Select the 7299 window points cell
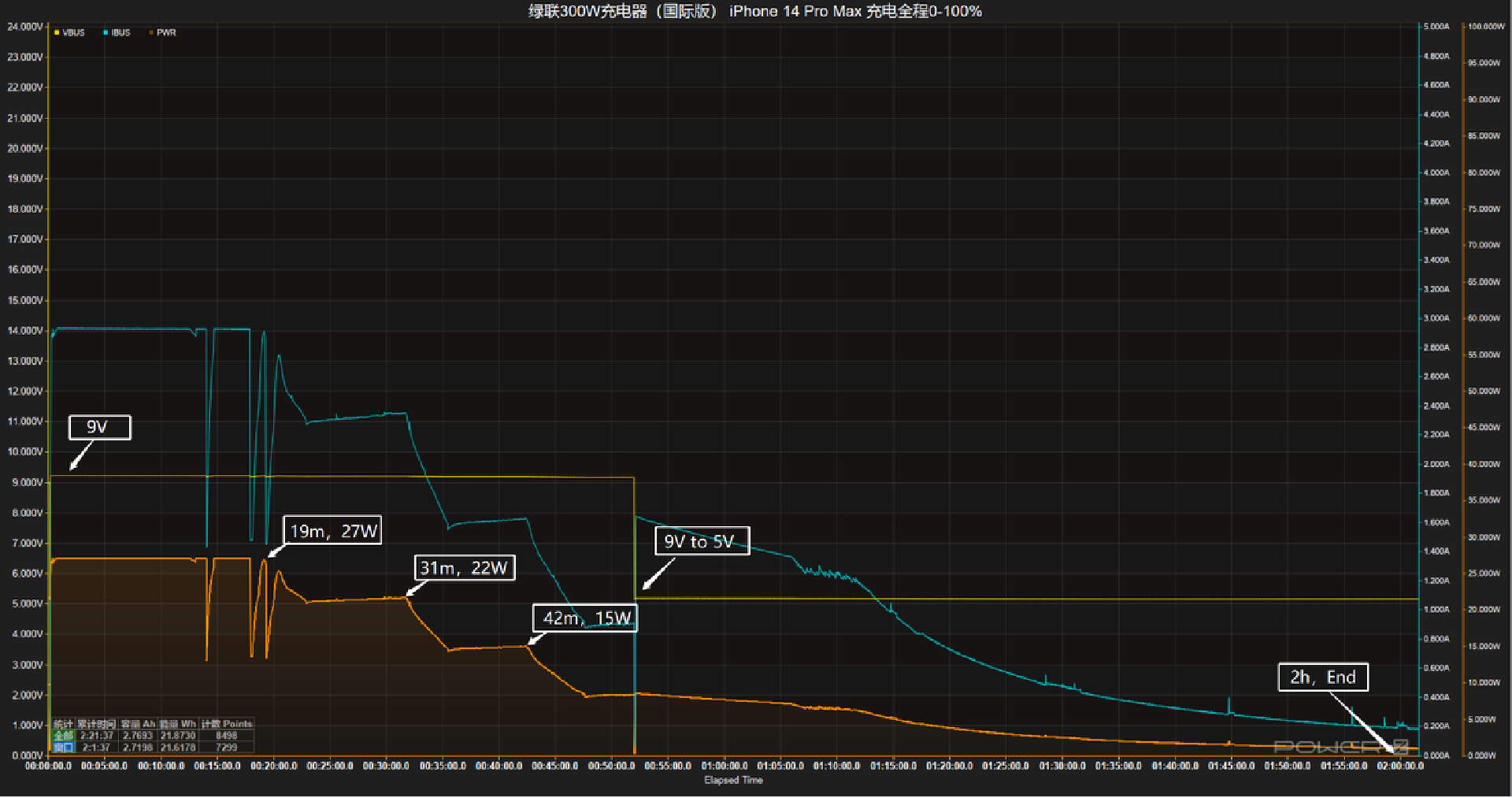 [x=227, y=748]
